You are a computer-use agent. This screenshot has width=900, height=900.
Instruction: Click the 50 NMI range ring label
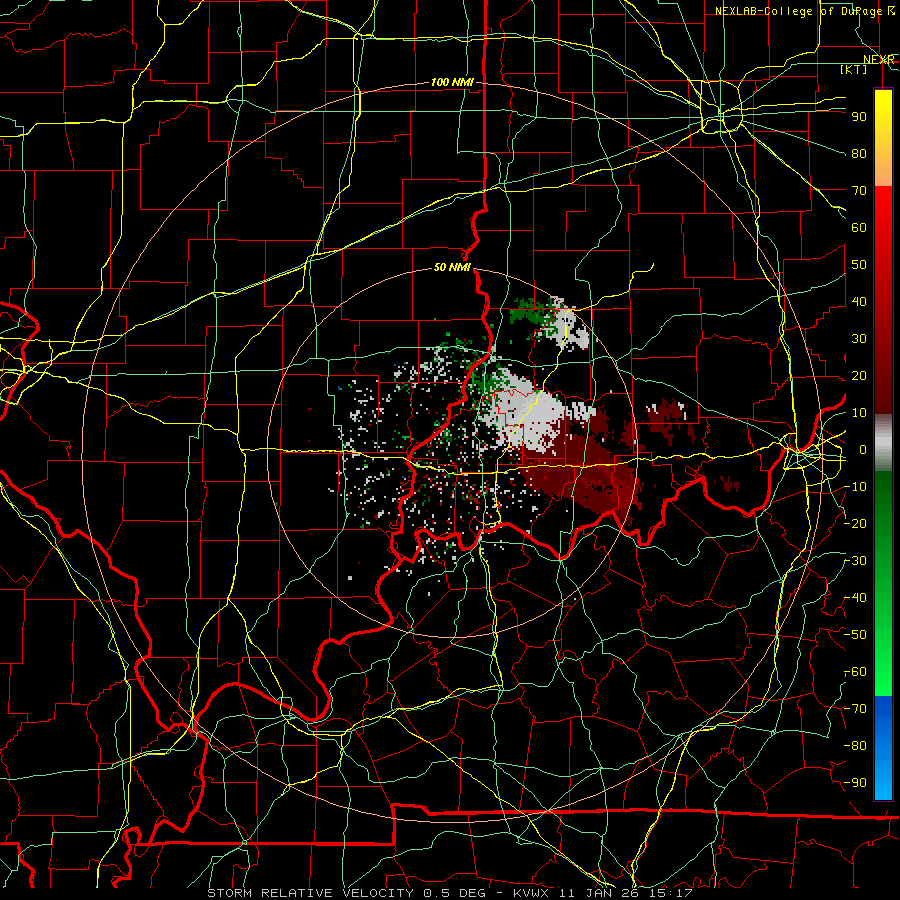pyautogui.click(x=452, y=267)
